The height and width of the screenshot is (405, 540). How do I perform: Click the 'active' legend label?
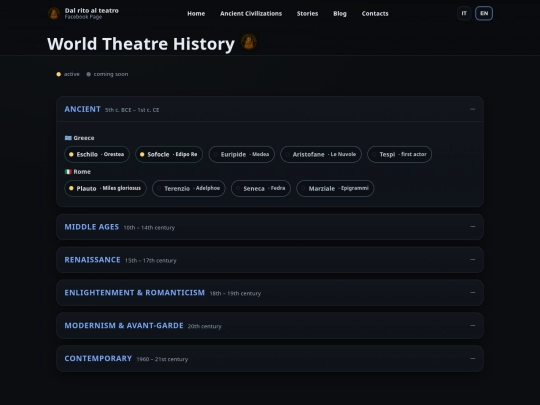point(72,74)
